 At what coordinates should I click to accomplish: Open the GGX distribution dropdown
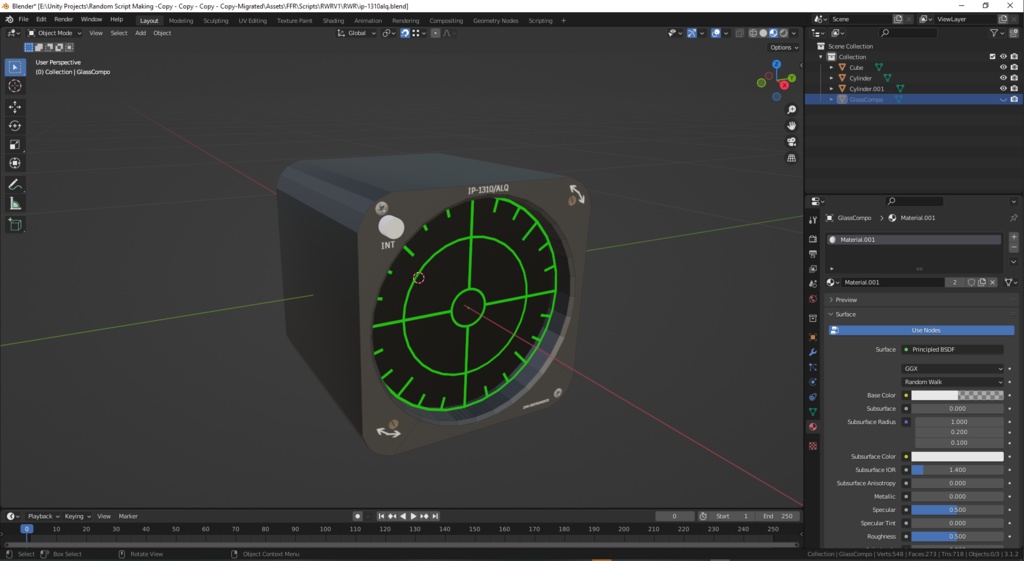tap(953, 369)
